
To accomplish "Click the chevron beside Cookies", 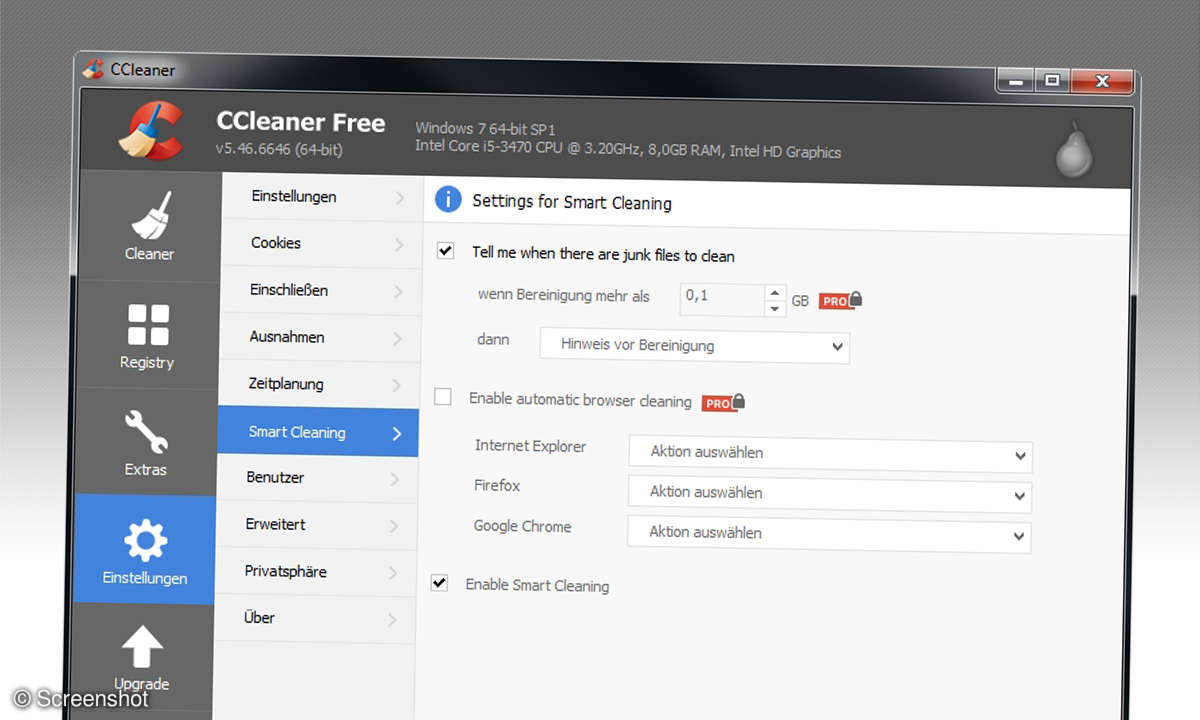I will click(399, 244).
